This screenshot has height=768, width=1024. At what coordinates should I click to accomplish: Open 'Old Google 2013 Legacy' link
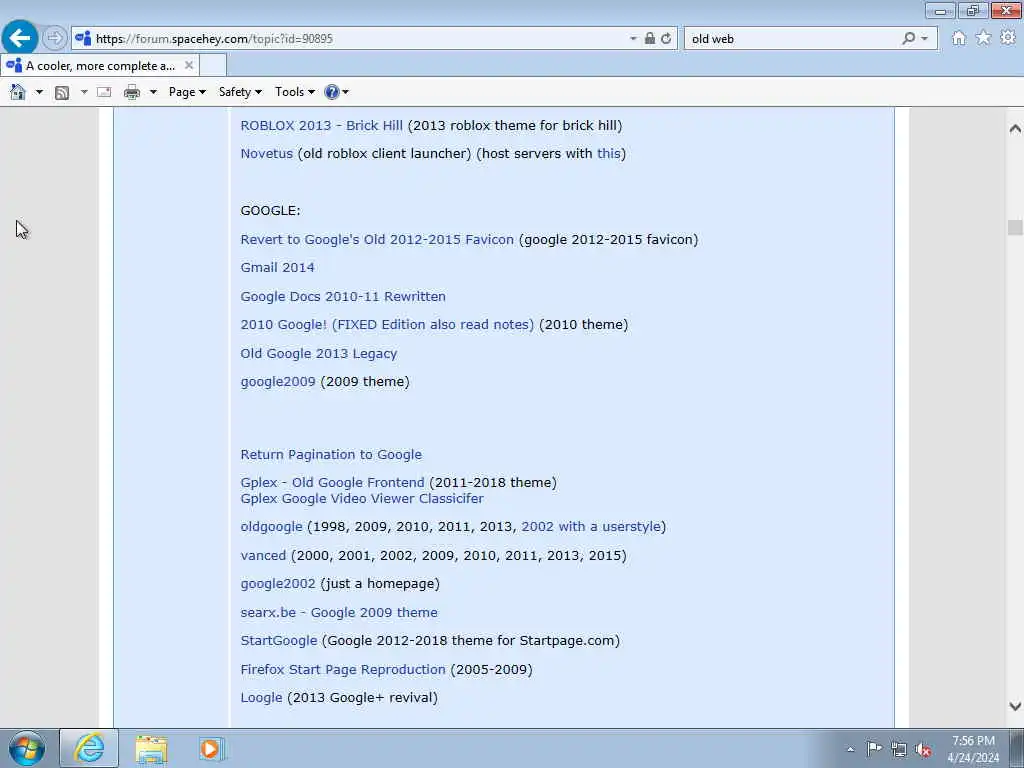(x=319, y=353)
